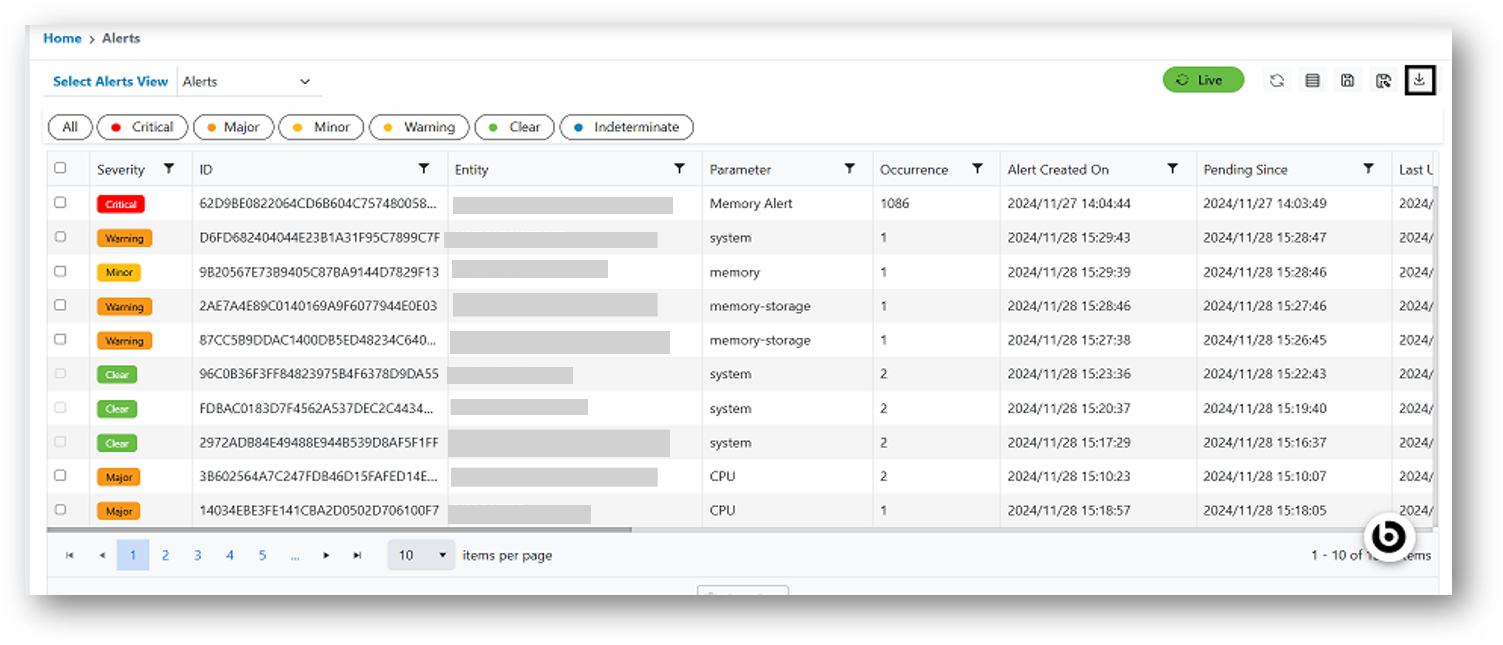
Task: Filter alerts by Critical severity
Action: coord(142,127)
